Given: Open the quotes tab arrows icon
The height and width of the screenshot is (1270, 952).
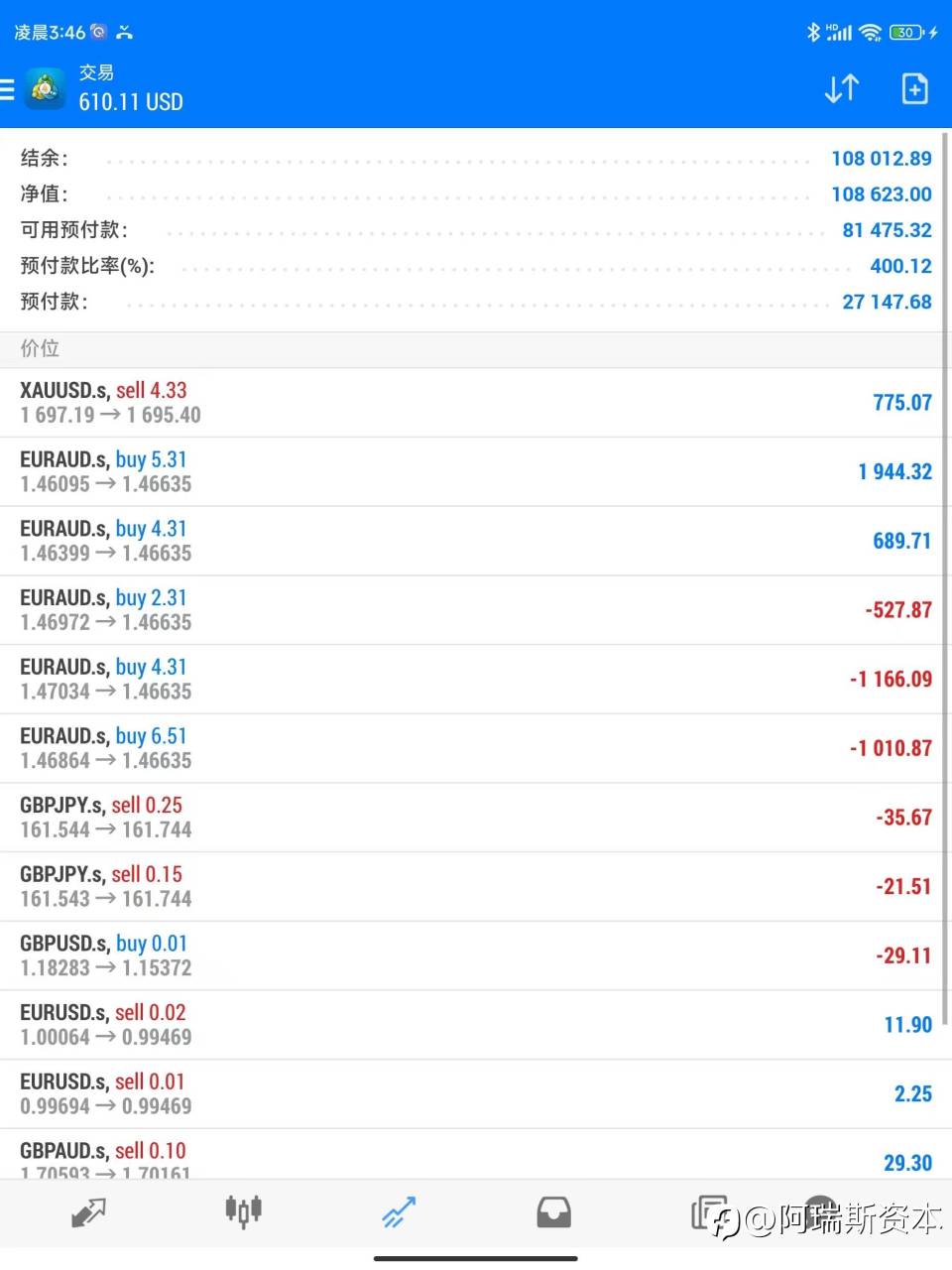Looking at the screenshot, I should click(88, 1212).
